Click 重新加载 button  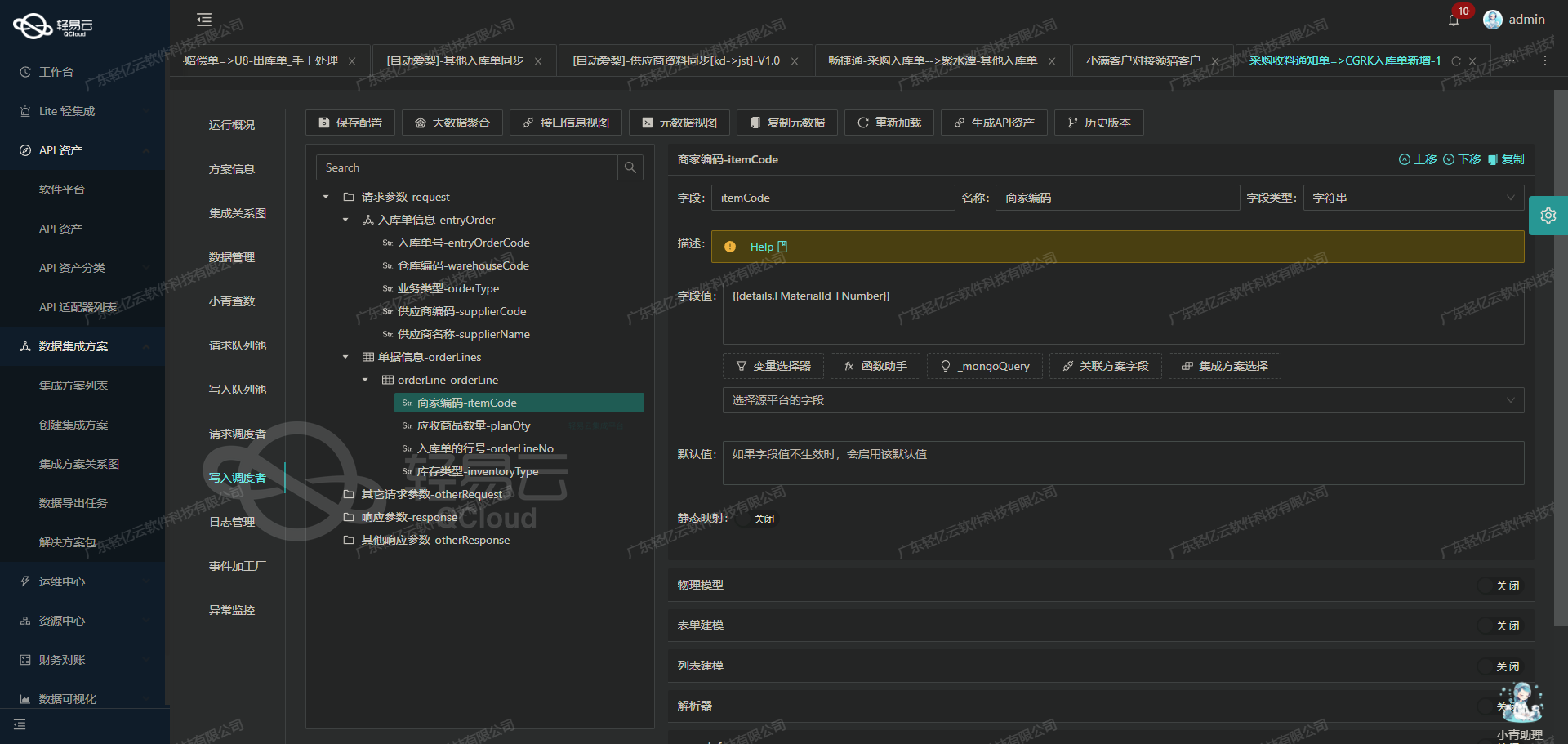889,123
